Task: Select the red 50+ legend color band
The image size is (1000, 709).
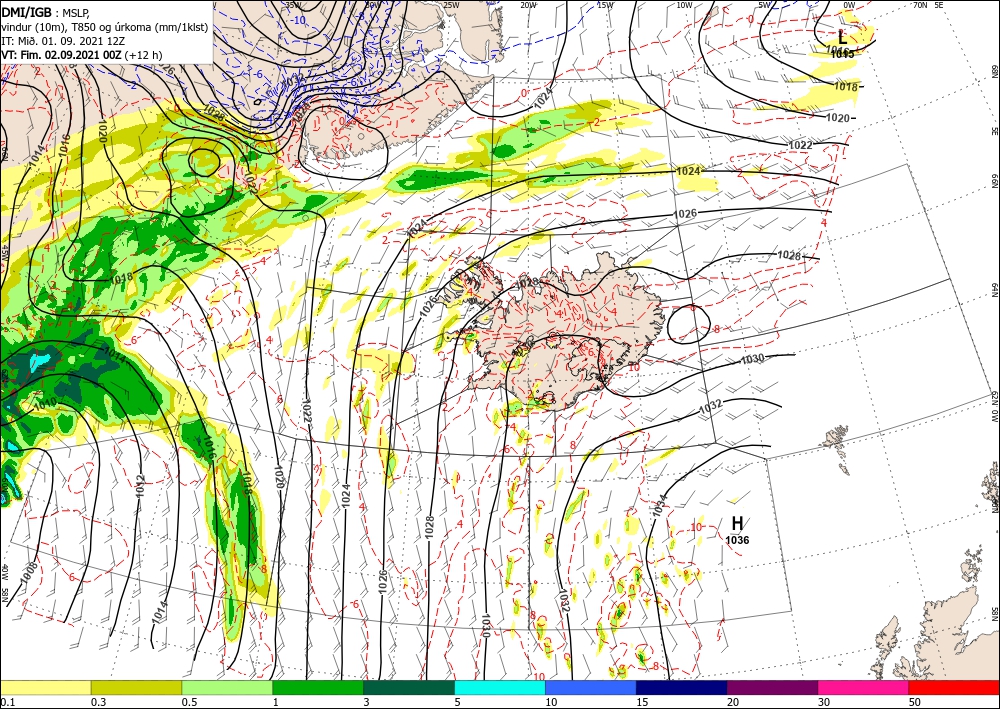Action: click(954, 687)
